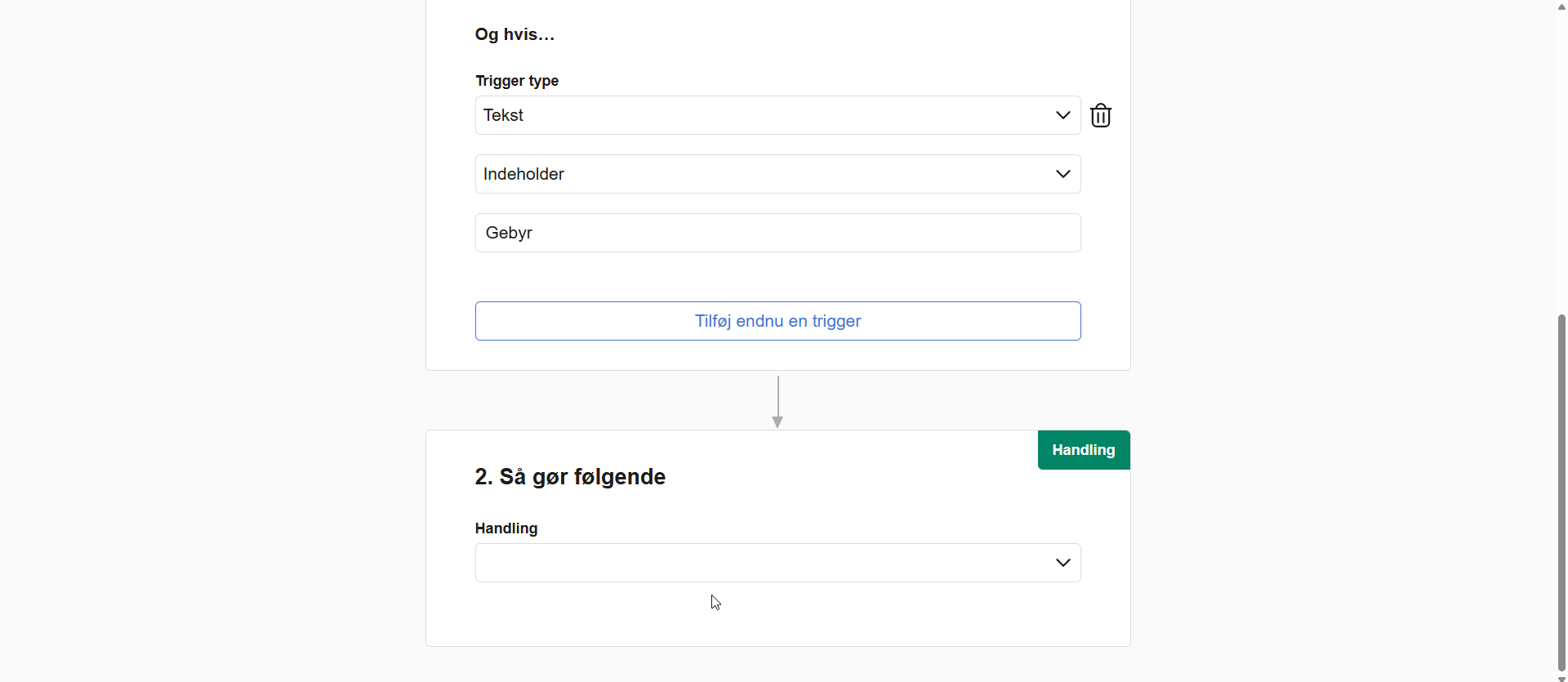The width and height of the screenshot is (1568, 682).
Task: Click the '2. Så gør følgende' heading
Action: [570, 477]
